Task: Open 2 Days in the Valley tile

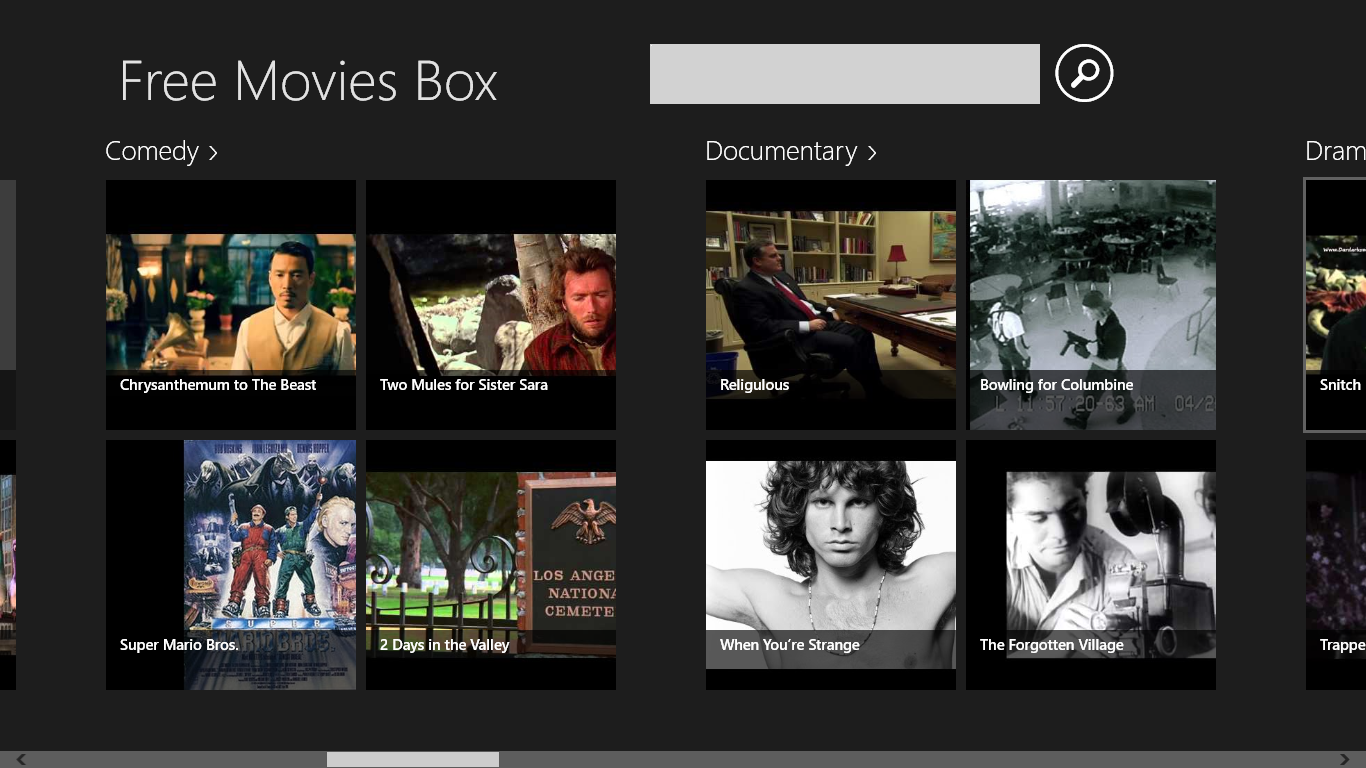Action: pyautogui.click(x=491, y=565)
